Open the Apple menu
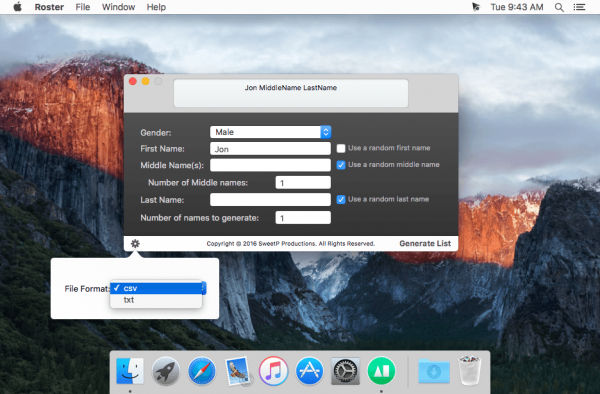This screenshot has height=394, width=600. (x=18, y=7)
